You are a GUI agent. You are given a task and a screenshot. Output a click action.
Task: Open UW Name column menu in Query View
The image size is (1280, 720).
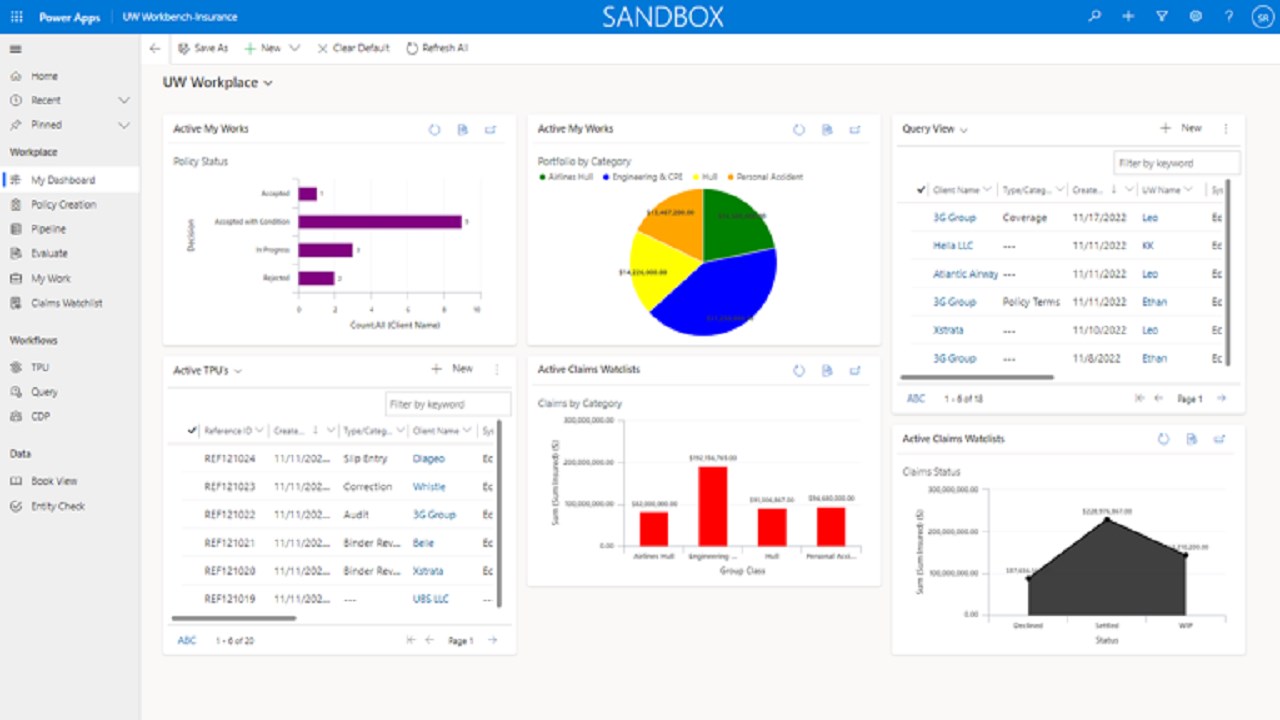1189,189
